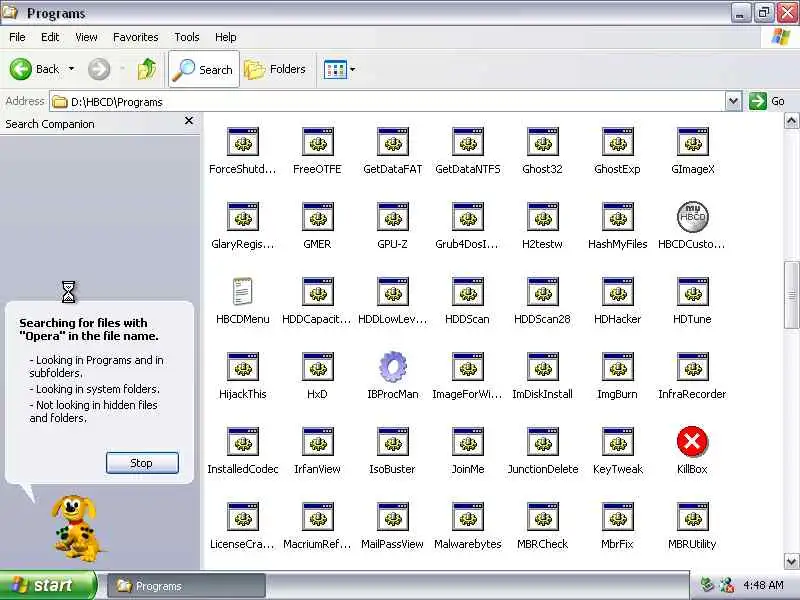Select the HDDScan icon
This screenshot has height=600, width=800.
(468, 291)
